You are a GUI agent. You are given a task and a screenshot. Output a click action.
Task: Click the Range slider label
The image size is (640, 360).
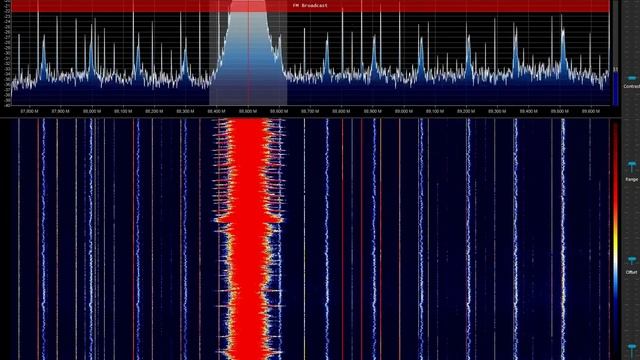click(631, 180)
